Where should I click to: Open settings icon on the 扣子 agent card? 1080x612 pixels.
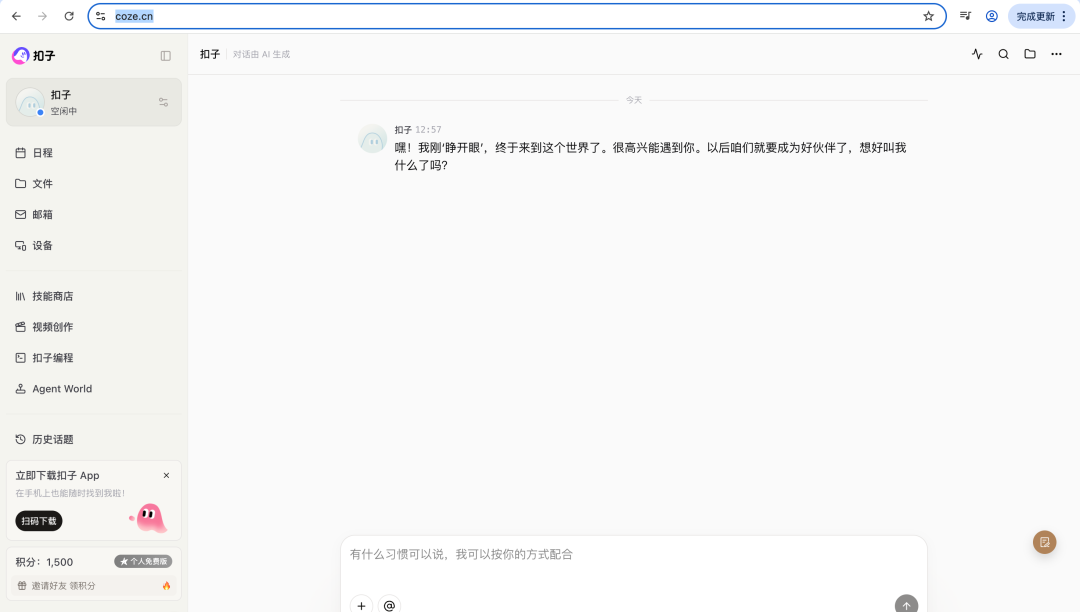(x=163, y=102)
